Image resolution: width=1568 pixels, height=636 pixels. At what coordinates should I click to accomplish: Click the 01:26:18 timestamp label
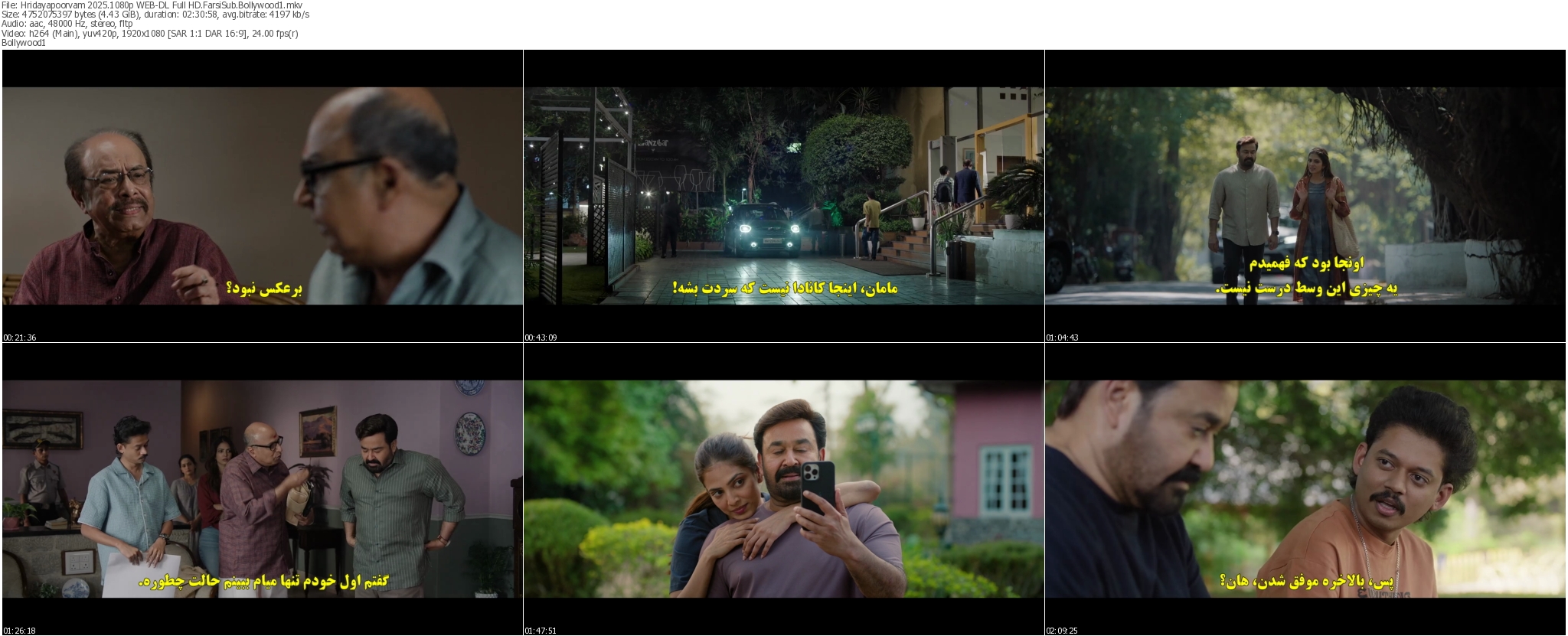click(x=20, y=631)
